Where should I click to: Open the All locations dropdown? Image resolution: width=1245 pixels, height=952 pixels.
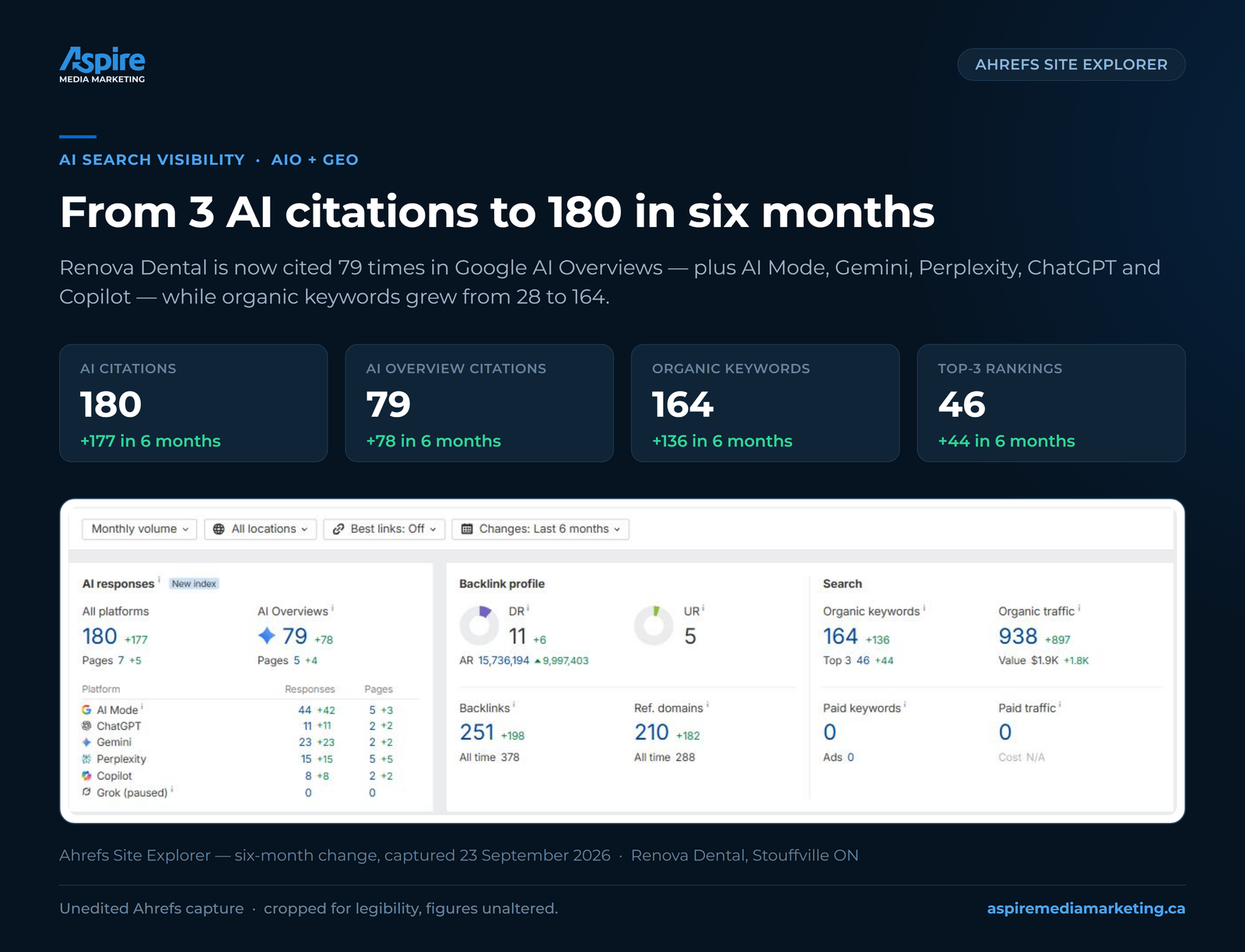[x=261, y=529]
